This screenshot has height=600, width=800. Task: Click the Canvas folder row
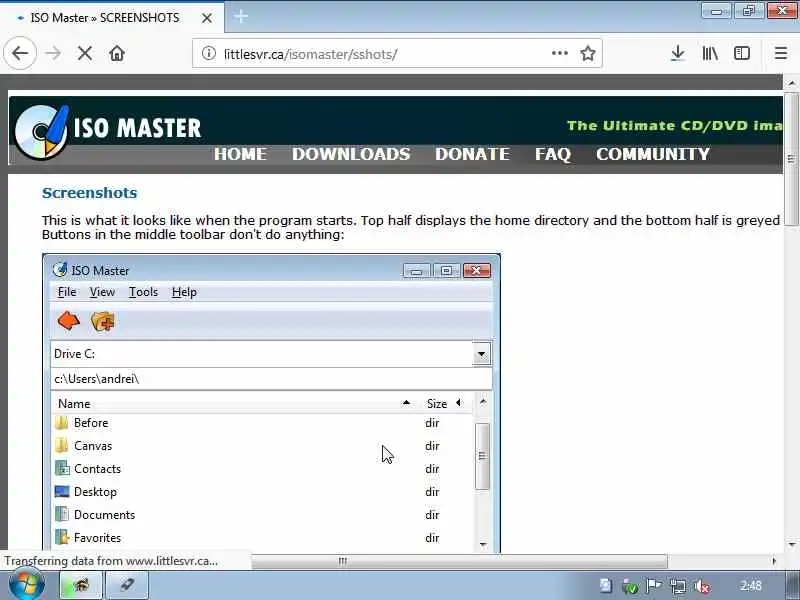[x=262, y=446]
